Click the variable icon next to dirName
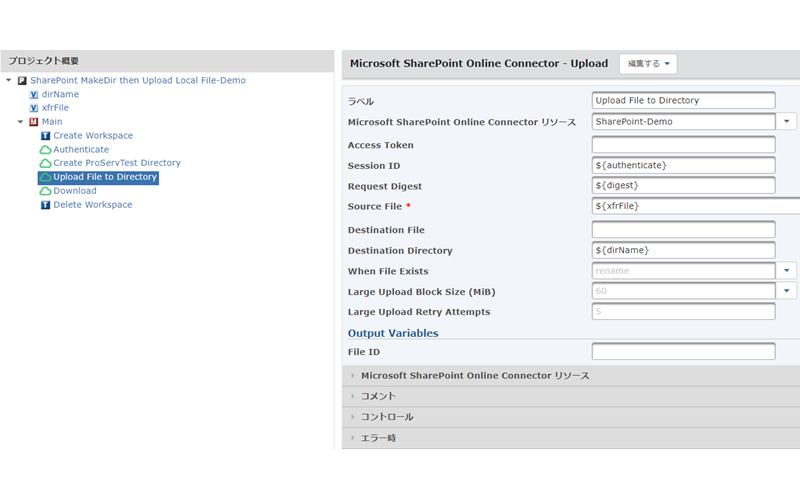This screenshot has width=800, height=500. [34, 94]
